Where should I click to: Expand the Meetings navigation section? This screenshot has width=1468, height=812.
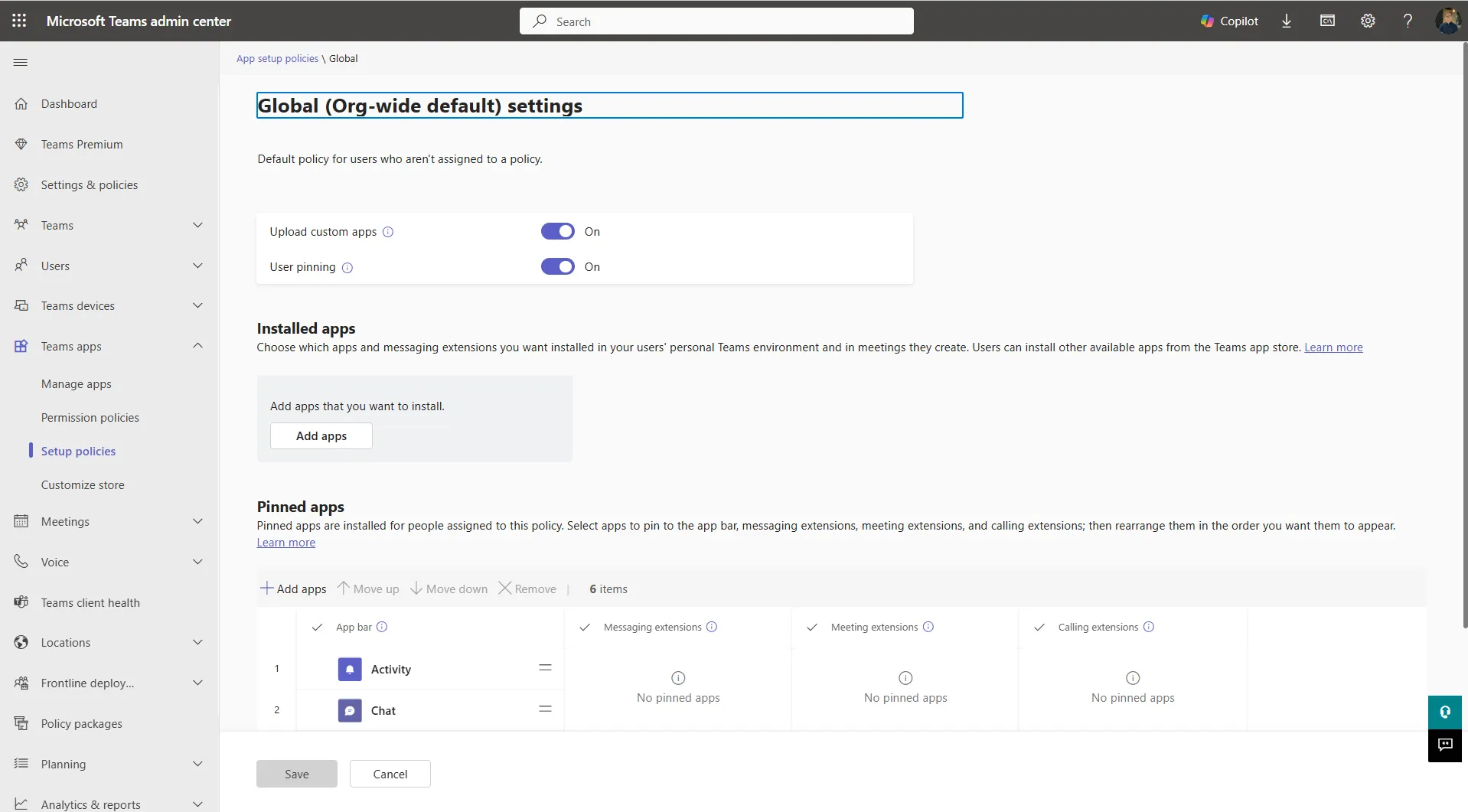coord(197,521)
